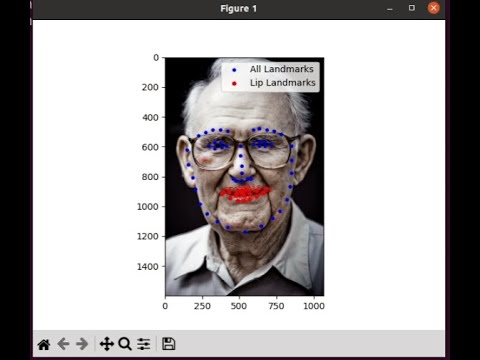Click x-axis tick label 750

pos(276,306)
